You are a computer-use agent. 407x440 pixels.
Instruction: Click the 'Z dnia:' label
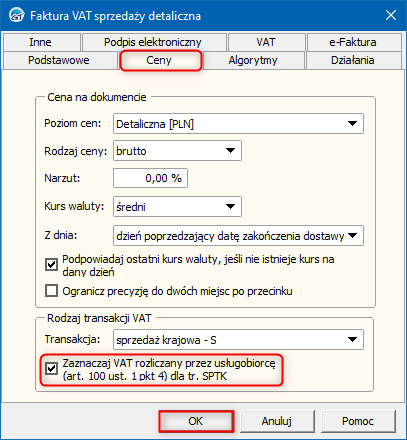tap(61, 235)
